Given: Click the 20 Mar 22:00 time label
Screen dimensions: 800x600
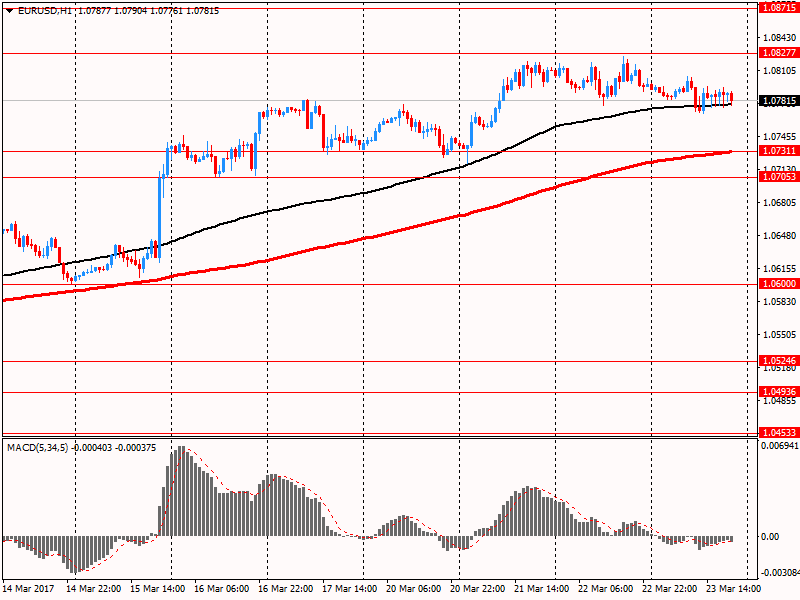Looking at the screenshot, I should tap(478, 589).
